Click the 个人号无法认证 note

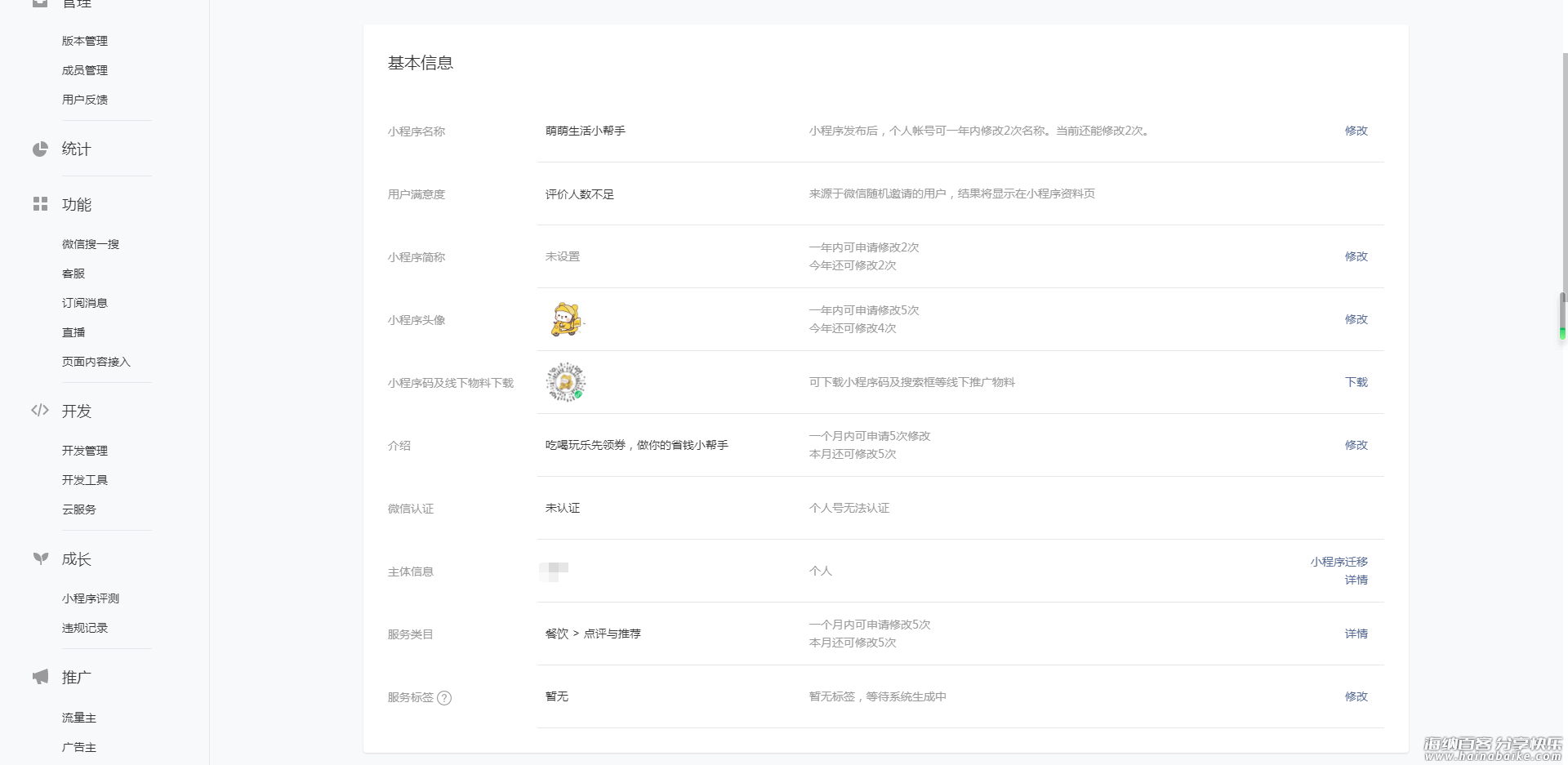click(849, 508)
